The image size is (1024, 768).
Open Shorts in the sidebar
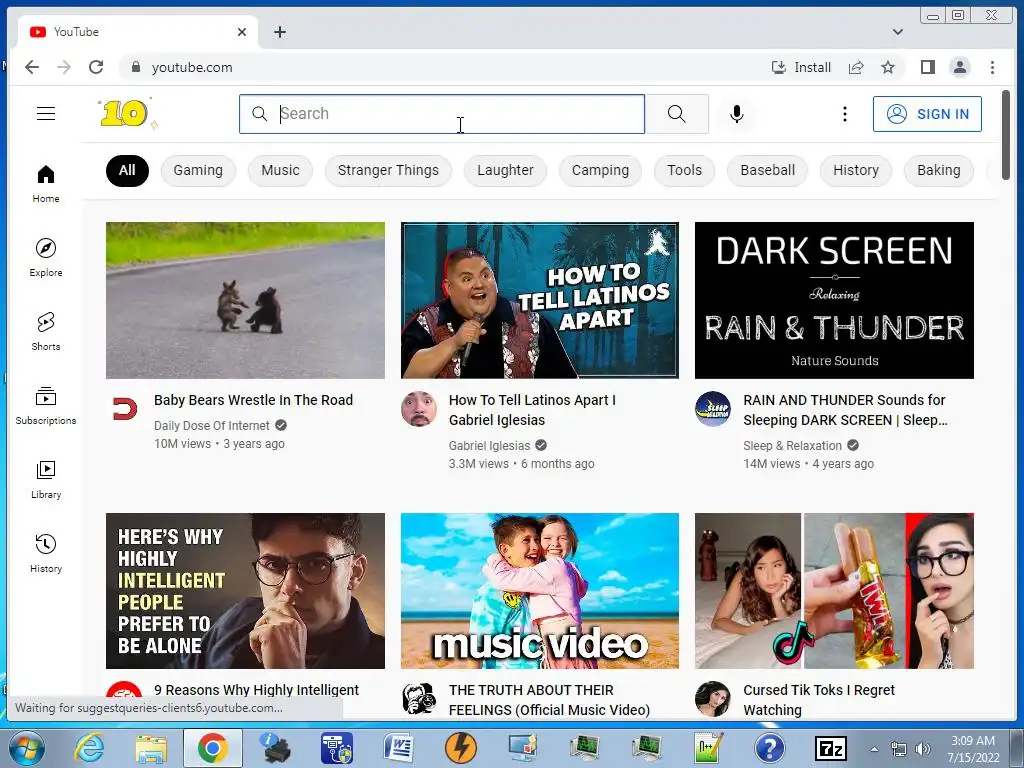(x=46, y=332)
